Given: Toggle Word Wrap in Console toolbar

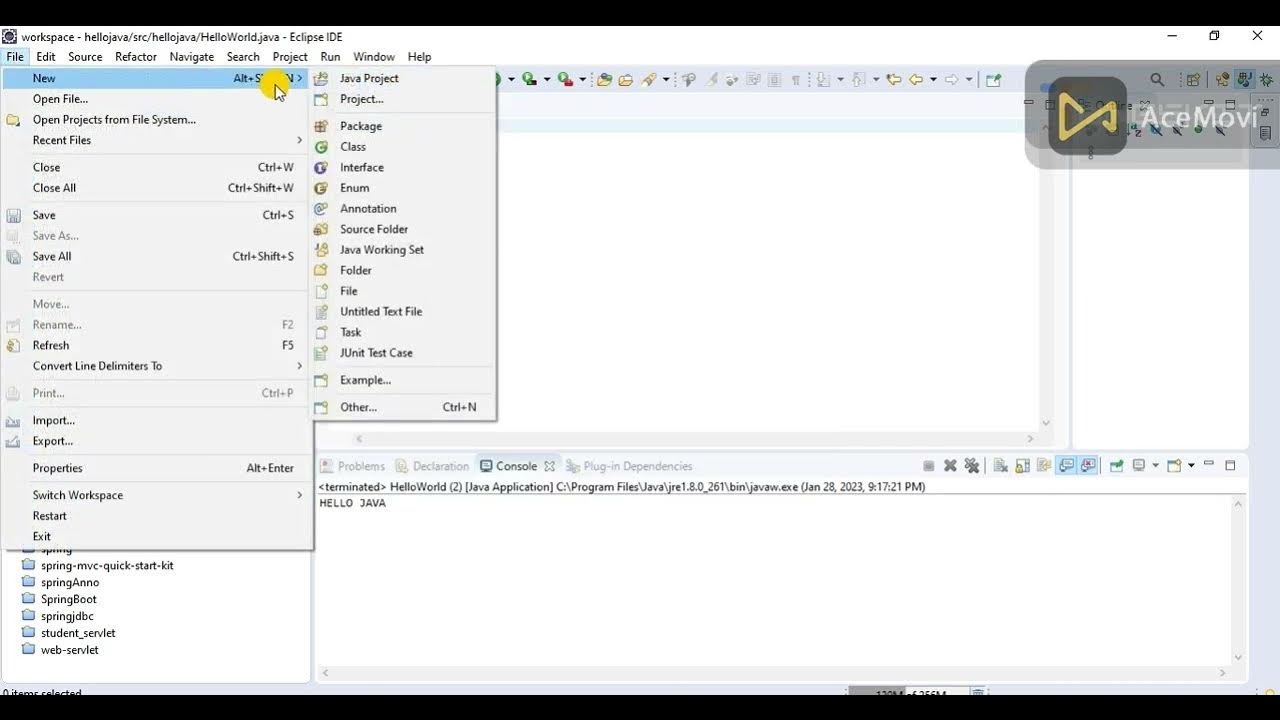Looking at the screenshot, I should (1044, 466).
